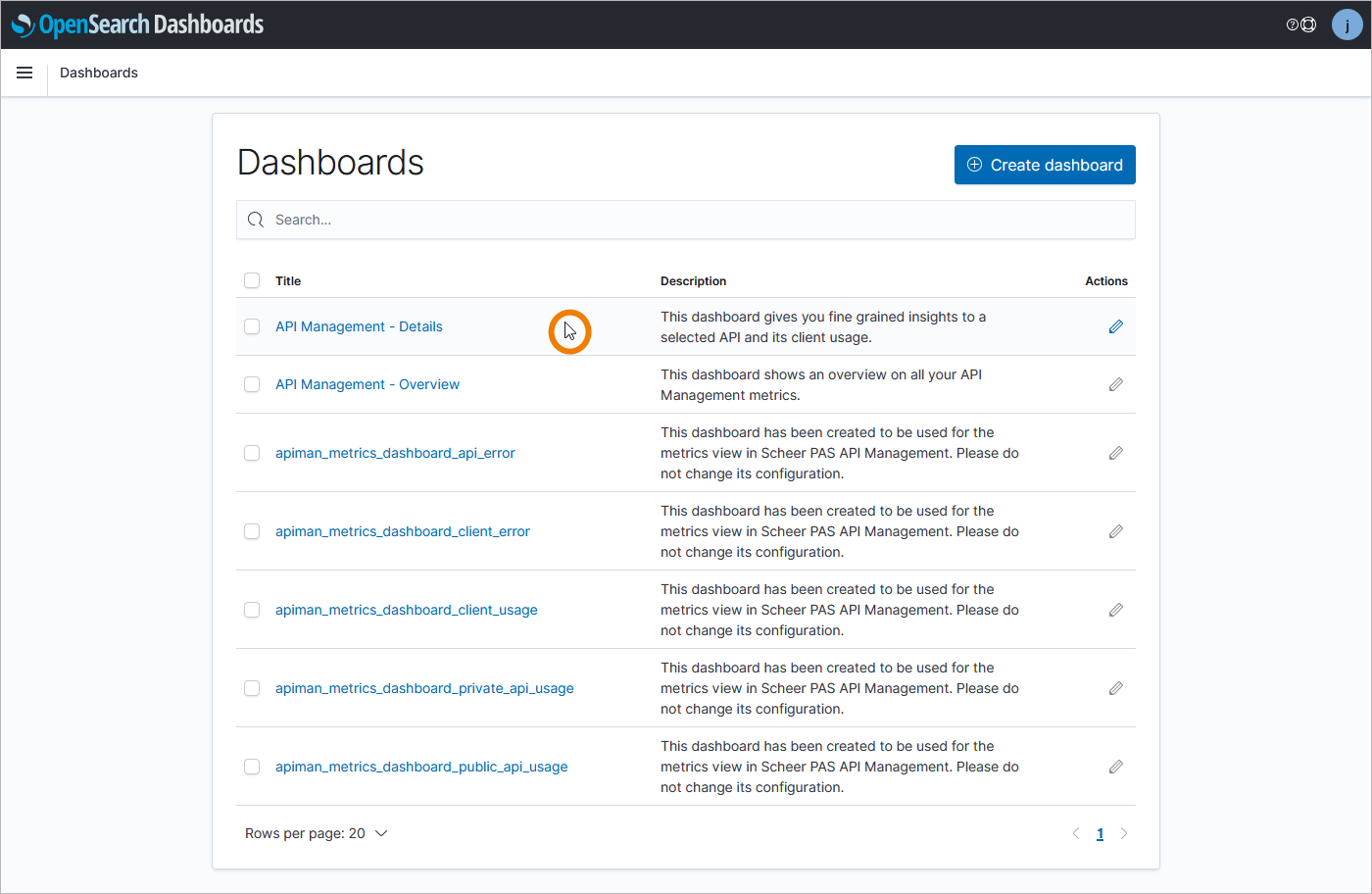This screenshot has height=894, width=1372.
Task: Open the API Management - Overview link
Action: tap(367, 384)
